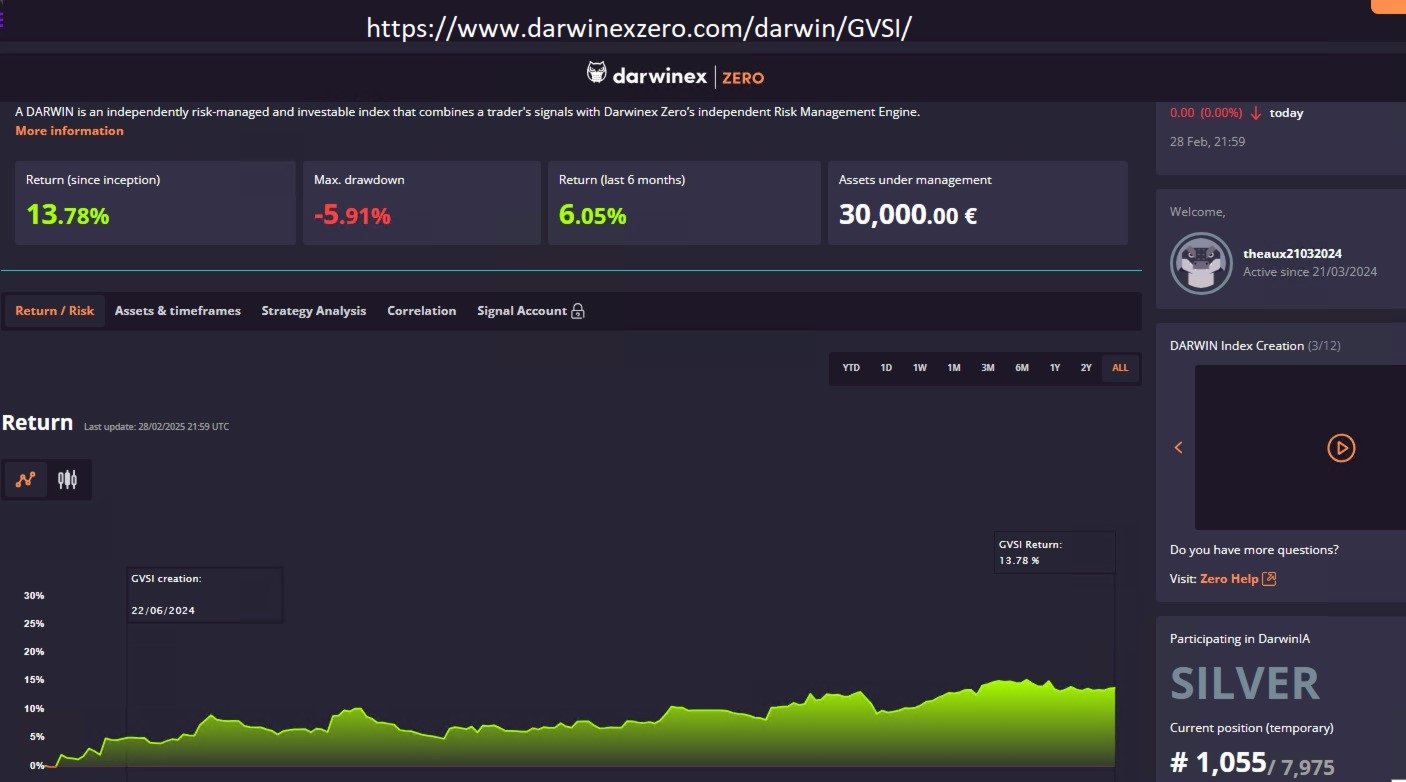Click the # 1,055 position number

[x=1218, y=762]
